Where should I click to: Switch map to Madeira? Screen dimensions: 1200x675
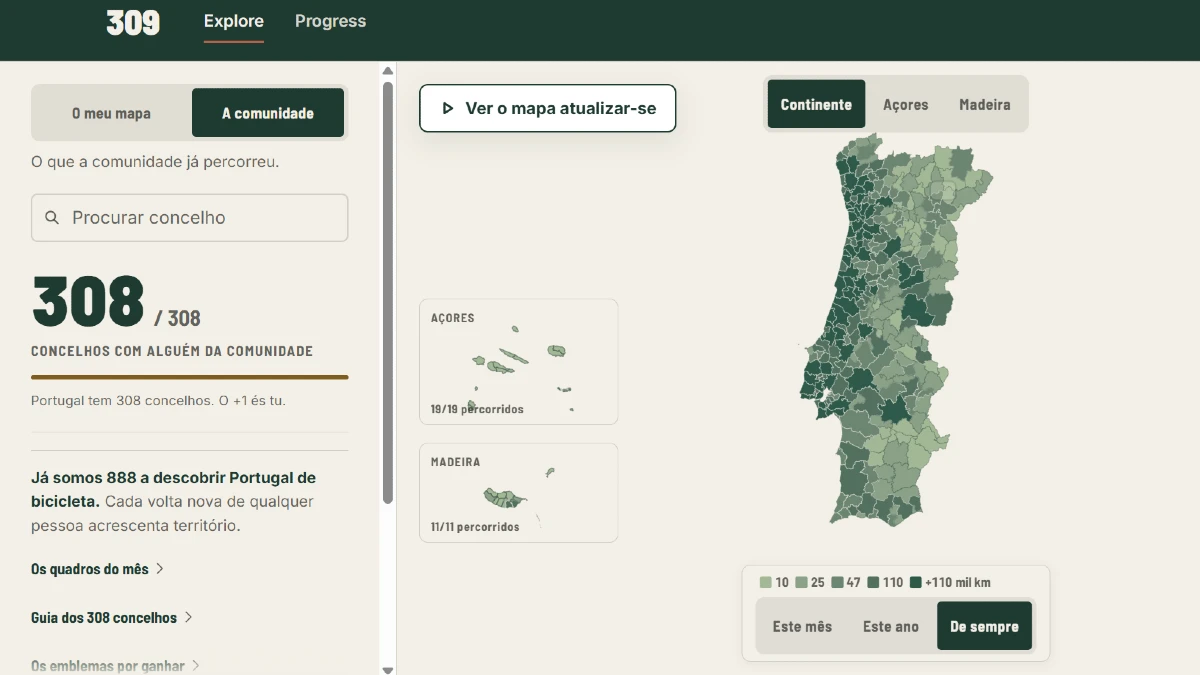[x=985, y=104]
